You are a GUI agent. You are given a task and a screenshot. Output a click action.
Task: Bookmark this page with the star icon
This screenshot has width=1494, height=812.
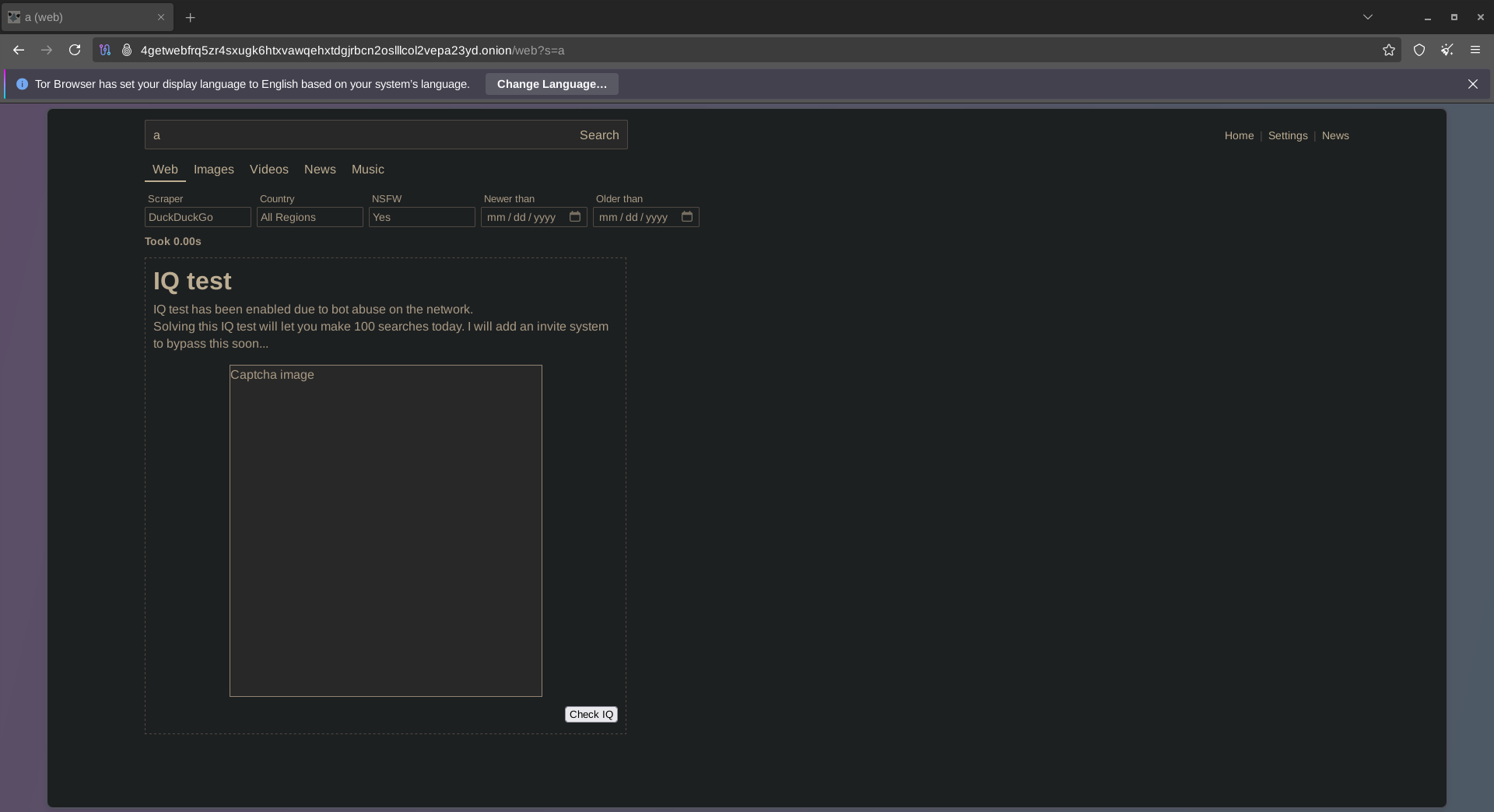[1389, 50]
